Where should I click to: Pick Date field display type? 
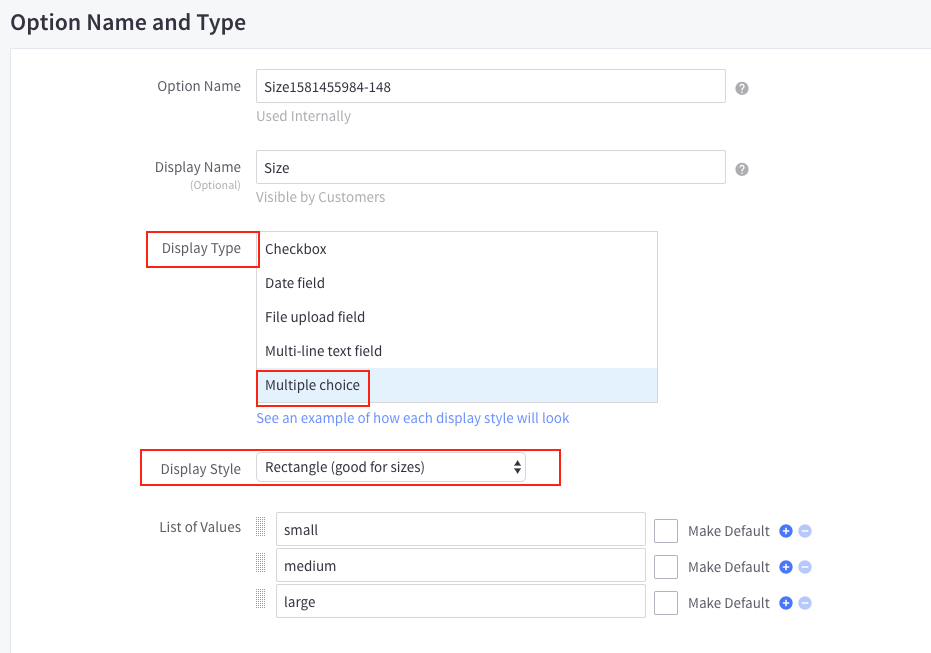(x=295, y=283)
